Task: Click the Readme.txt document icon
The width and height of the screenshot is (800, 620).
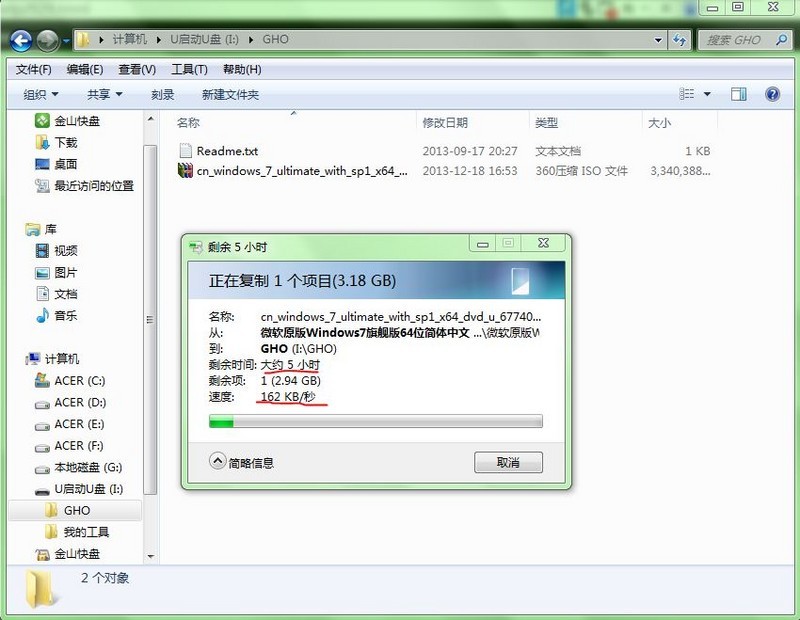Action: tap(185, 151)
